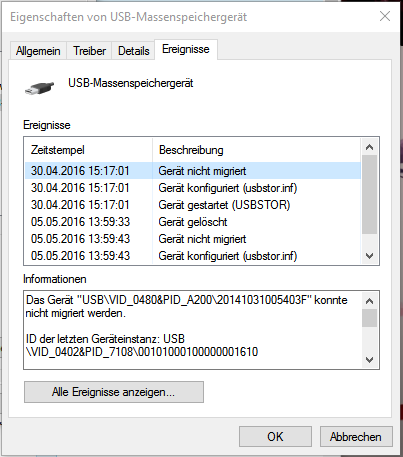Close the properties dialog with X
403x457 pixels.
click(385, 16)
